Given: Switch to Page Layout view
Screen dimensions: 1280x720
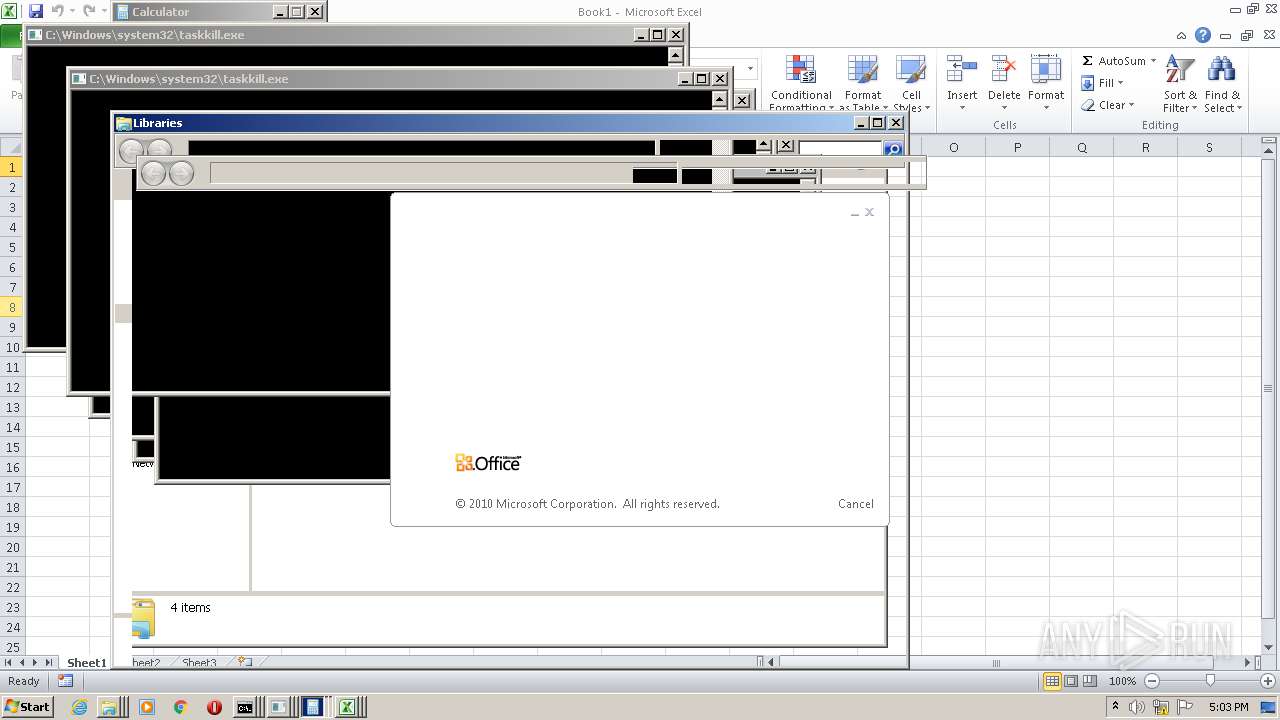Looking at the screenshot, I should 1071,681.
